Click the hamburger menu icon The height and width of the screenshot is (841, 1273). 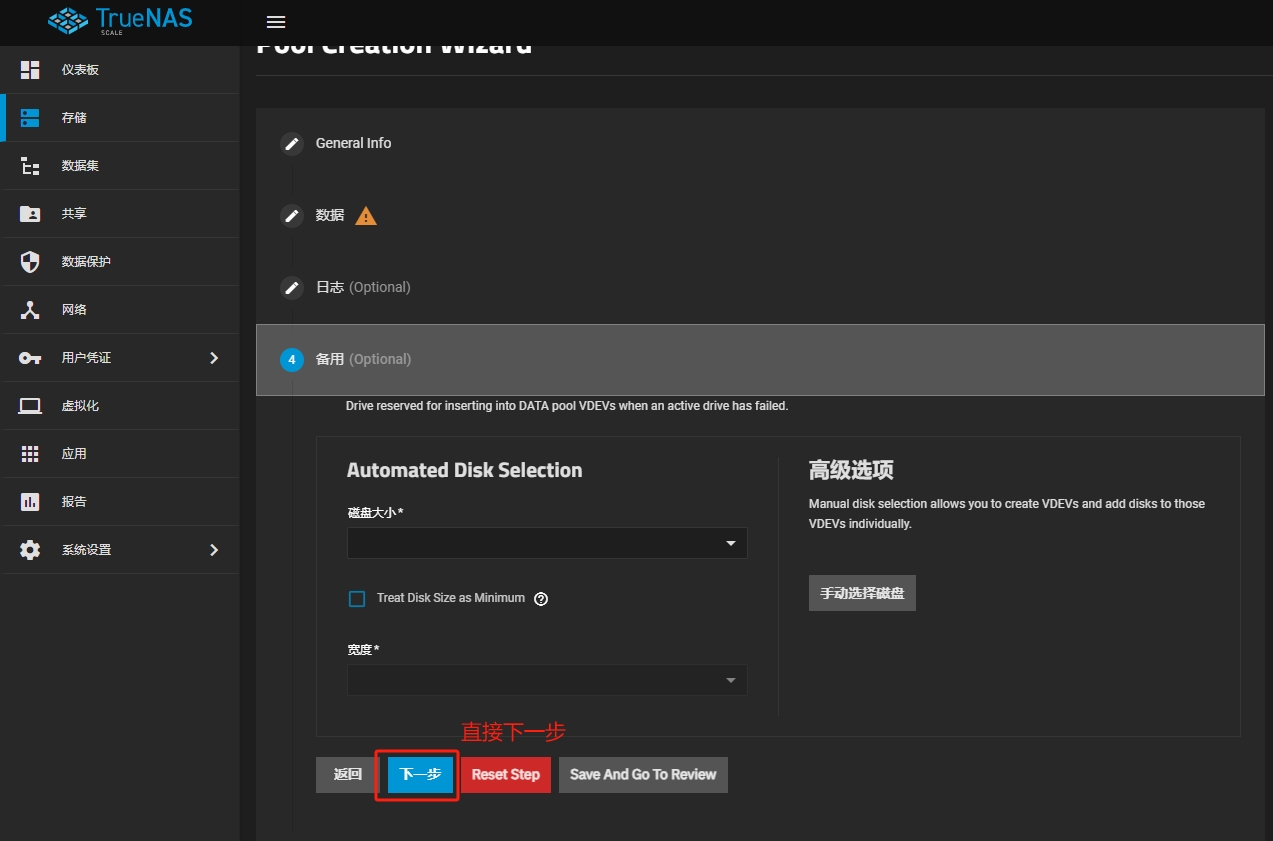pyautogui.click(x=276, y=22)
